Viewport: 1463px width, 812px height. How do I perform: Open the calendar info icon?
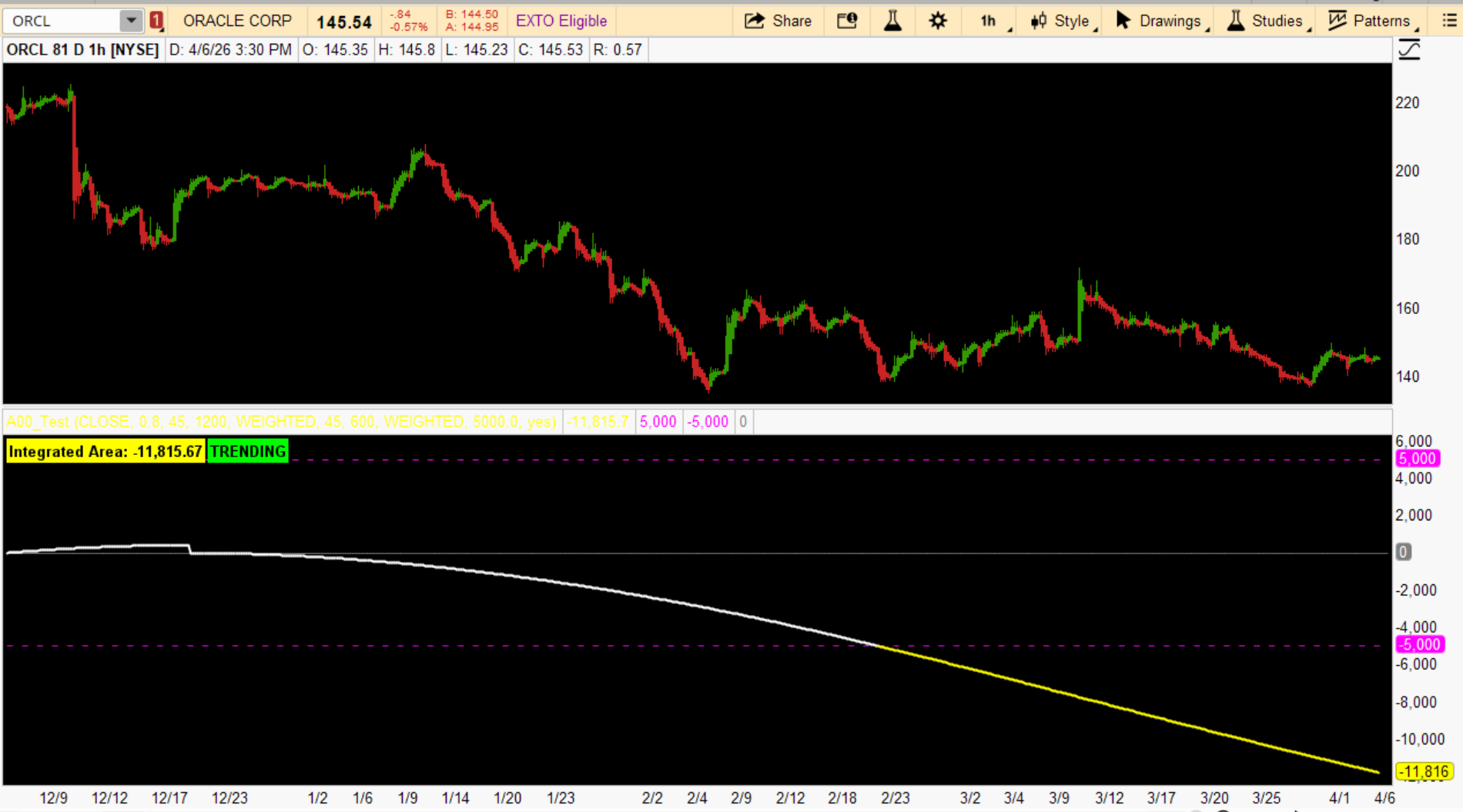[x=847, y=21]
